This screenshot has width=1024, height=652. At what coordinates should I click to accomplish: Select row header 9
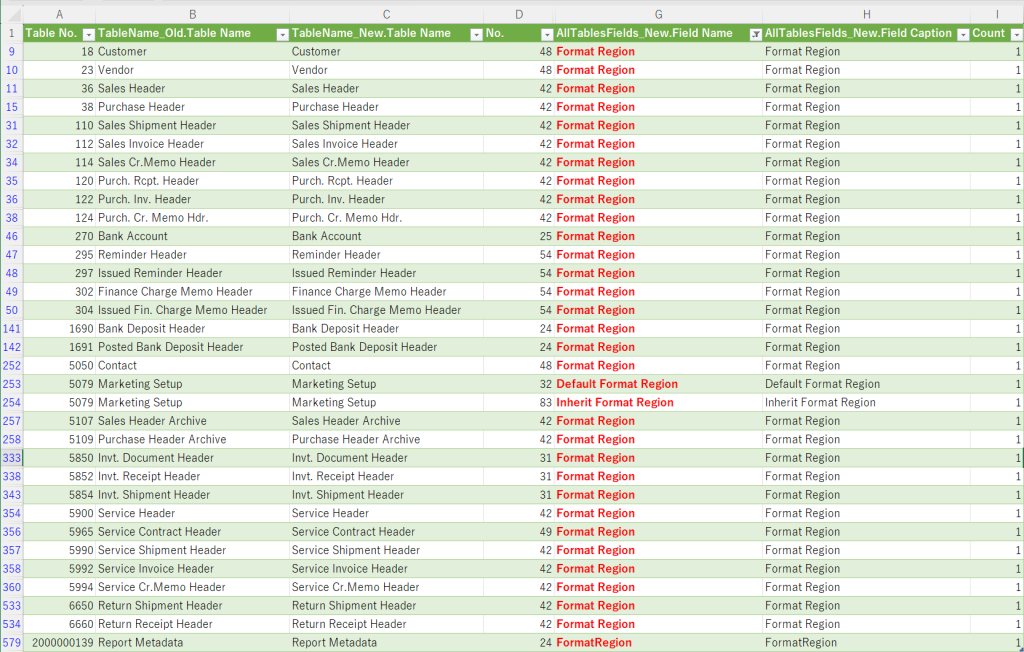coord(12,52)
